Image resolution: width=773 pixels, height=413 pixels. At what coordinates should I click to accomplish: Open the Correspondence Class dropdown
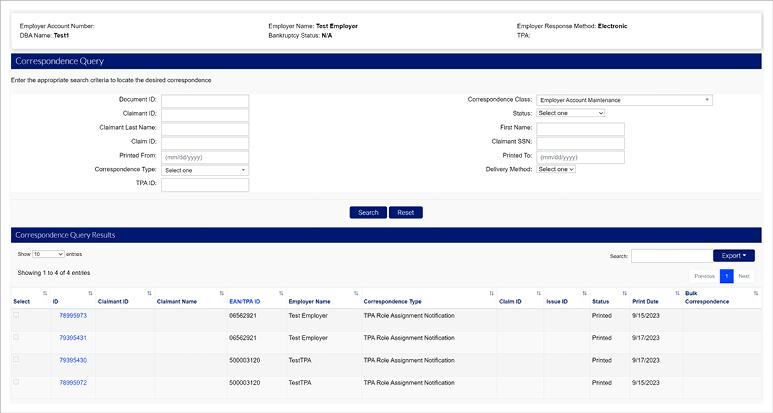pos(624,100)
